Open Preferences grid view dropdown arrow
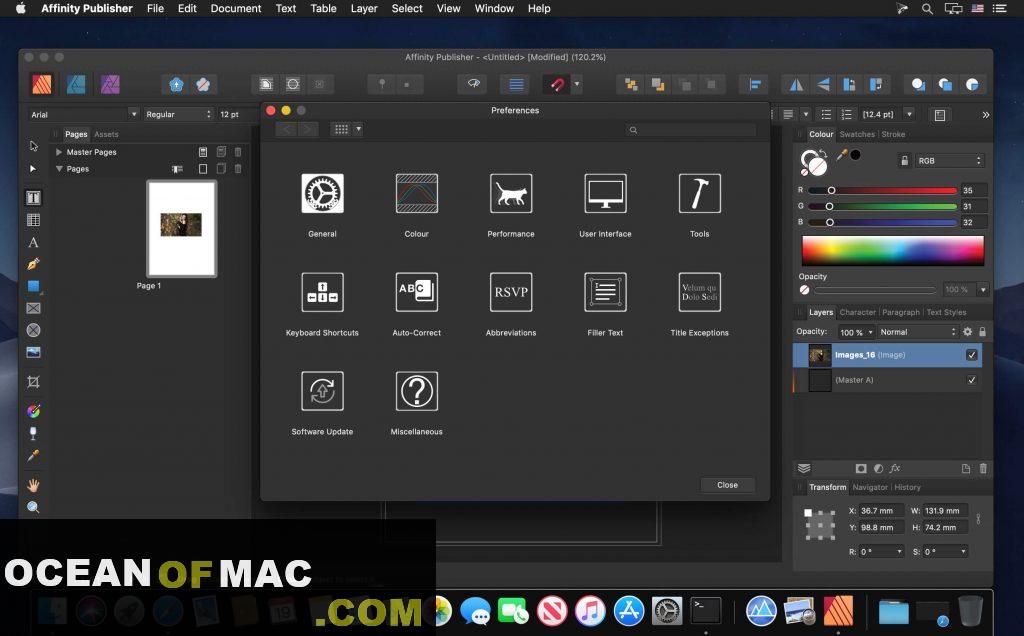Viewport: 1024px width, 636px height. tap(359, 129)
